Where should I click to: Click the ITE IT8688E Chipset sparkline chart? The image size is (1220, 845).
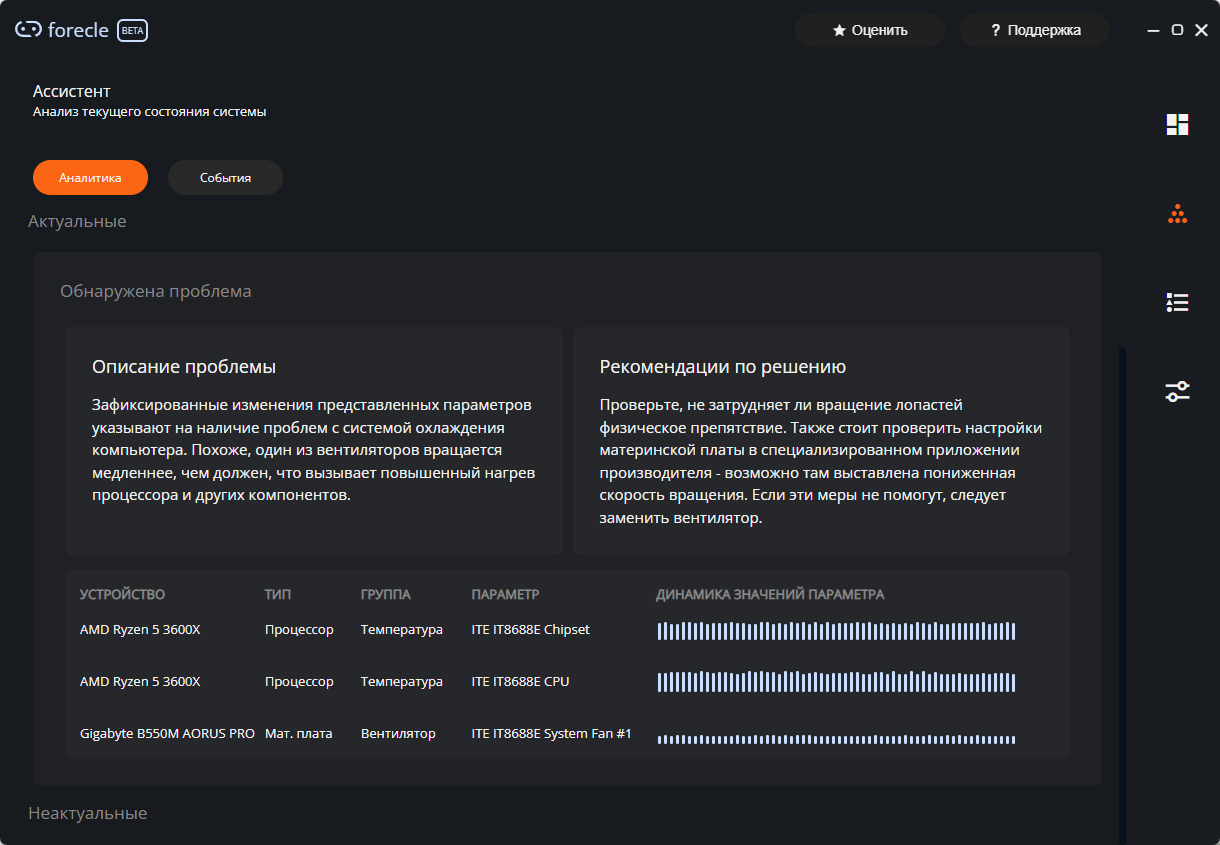pyautogui.click(x=836, y=631)
